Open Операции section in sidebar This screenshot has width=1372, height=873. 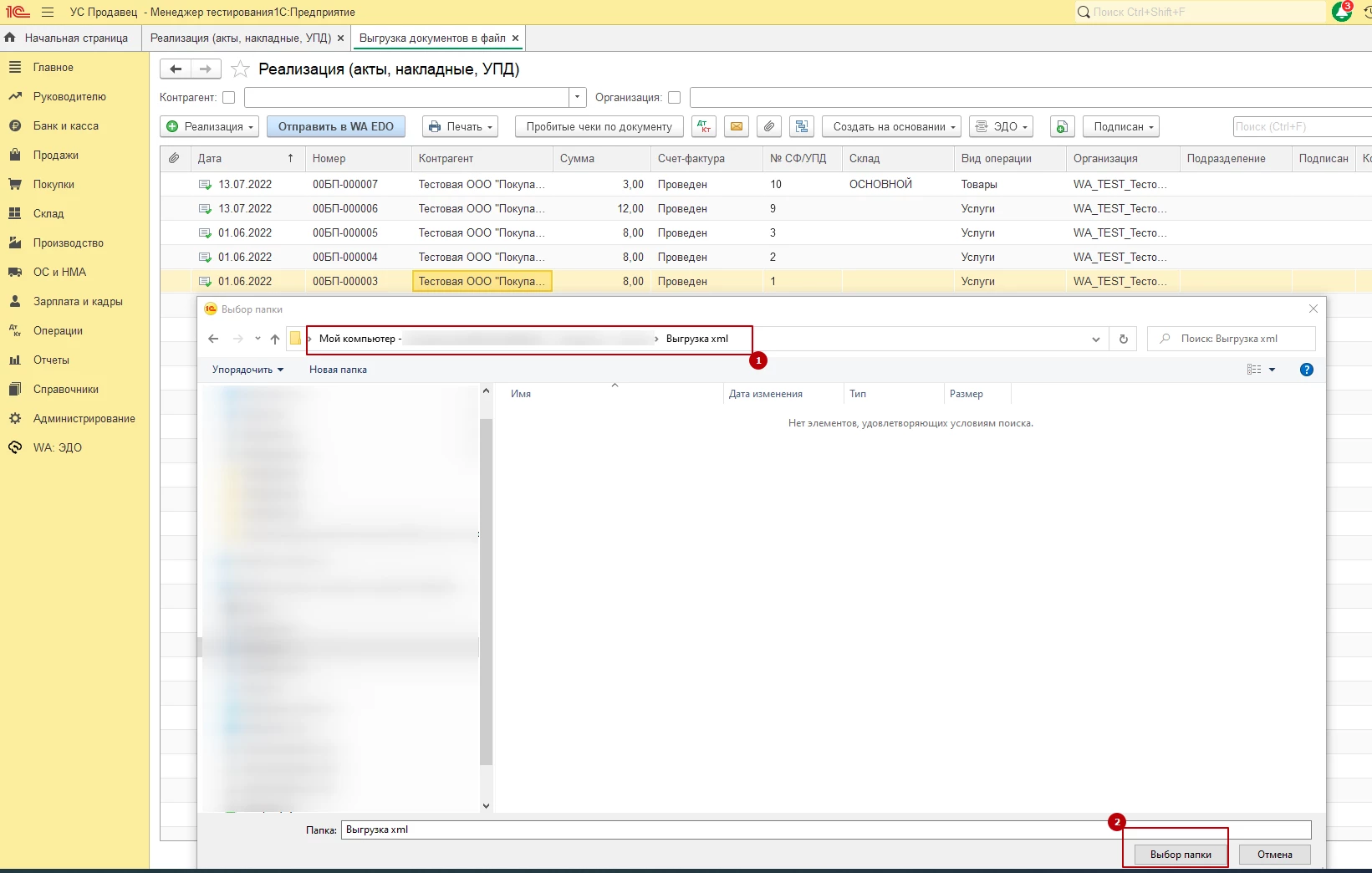58,330
